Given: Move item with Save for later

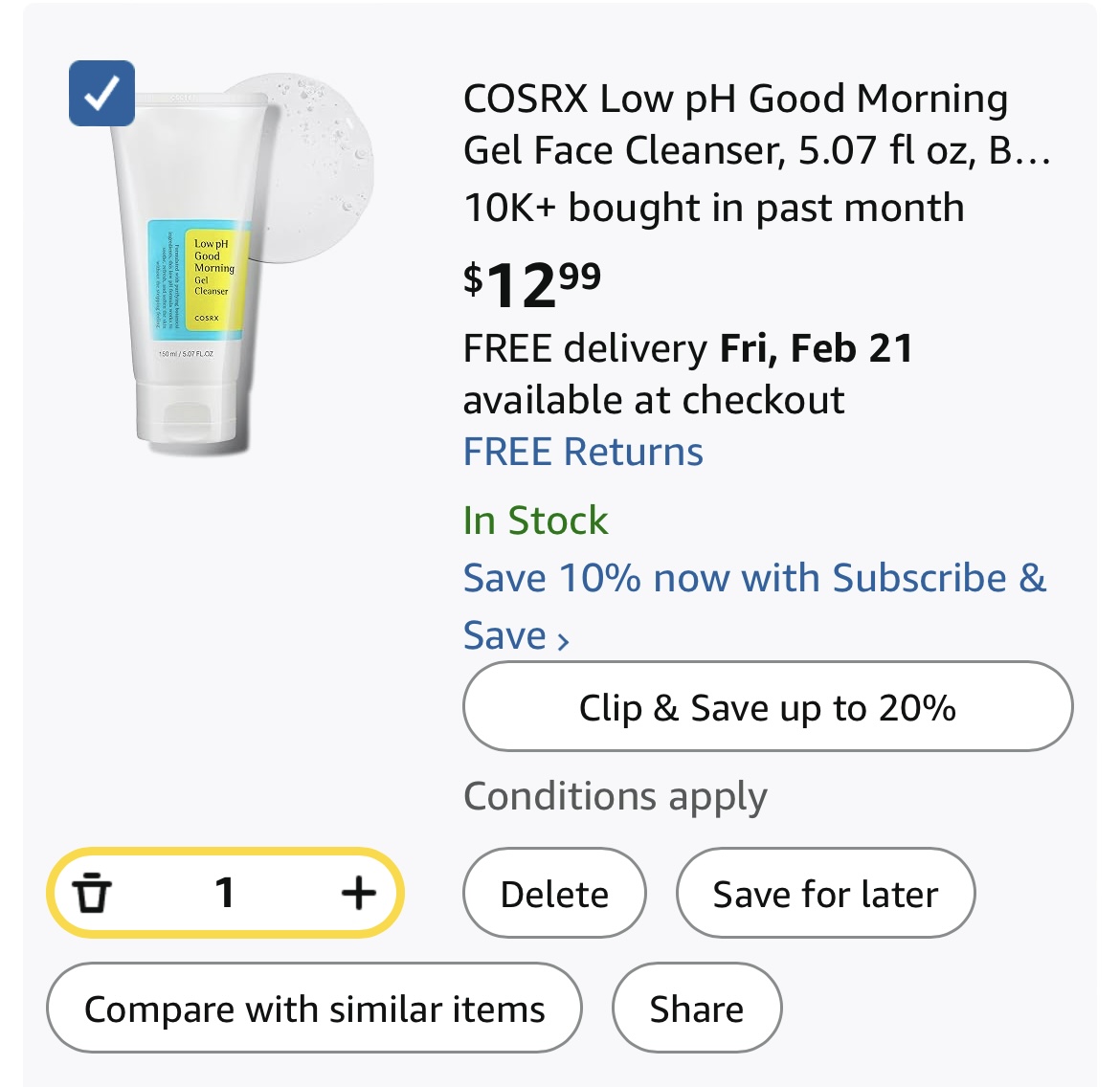Looking at the screenshot, I should click(825, 894).
